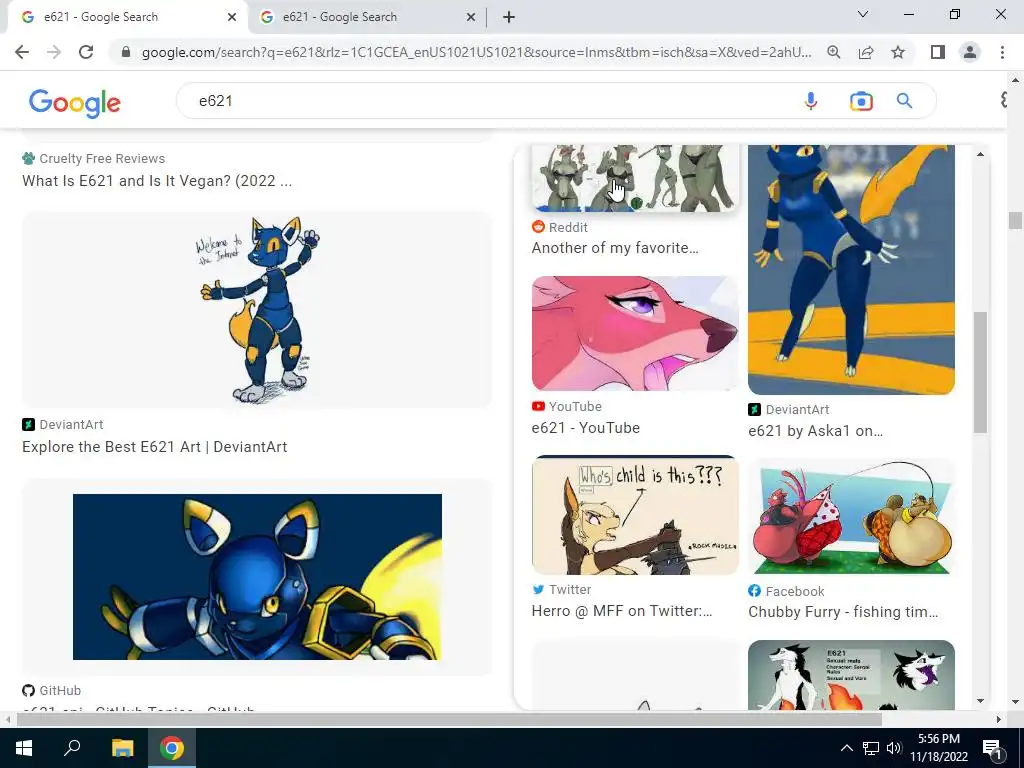Viewport: 1024px width, 768px height.
Task: Open 'Explore the Best E621 Art | DeviantArt' link
Action: pyautogui.click(x=155, y=447)
